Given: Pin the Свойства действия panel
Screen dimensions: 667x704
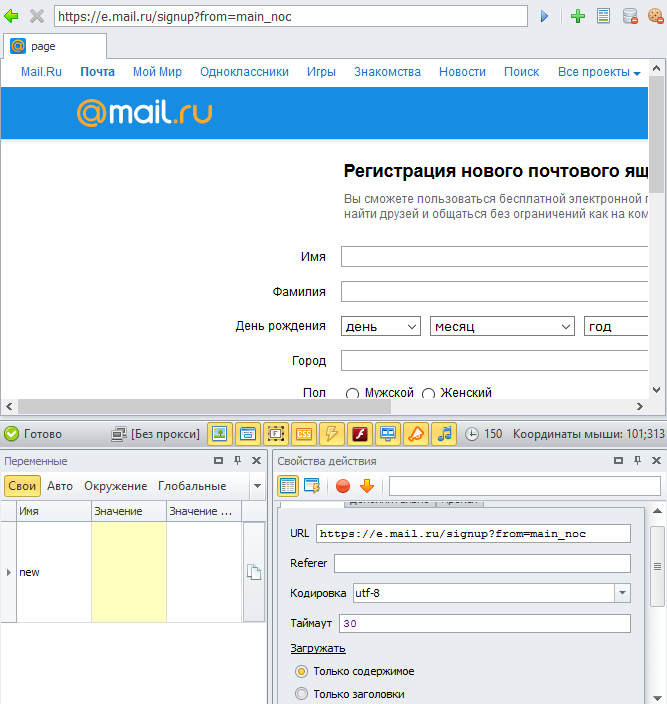Looking at the screenshot, I should [637, 460].
